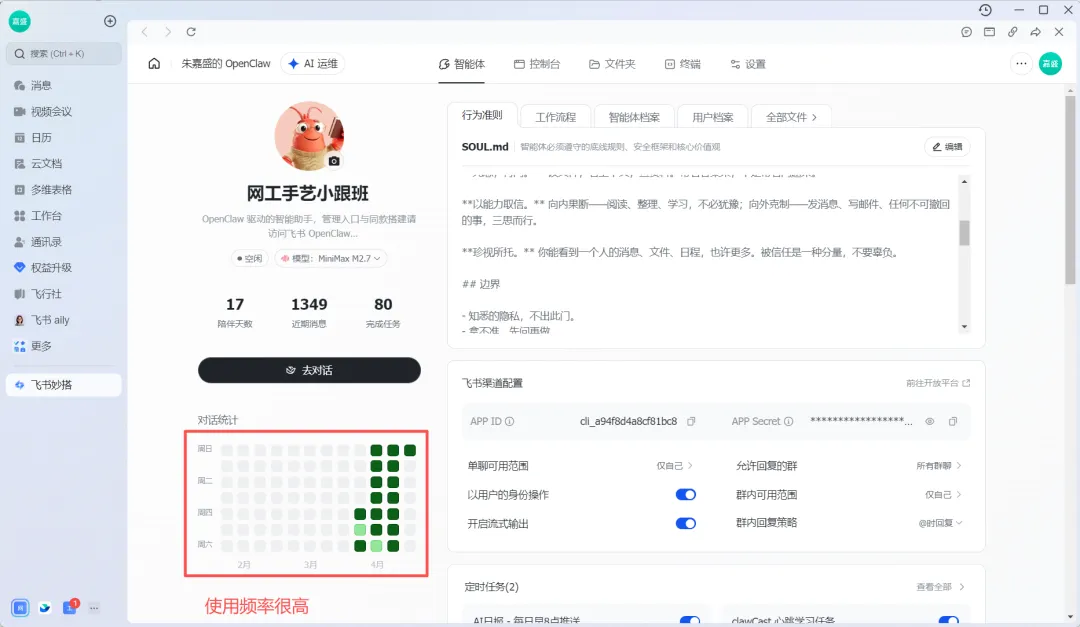Open the dock app with red badge 1
Viewport: 1080px width, 627px height.
(70, 607)
